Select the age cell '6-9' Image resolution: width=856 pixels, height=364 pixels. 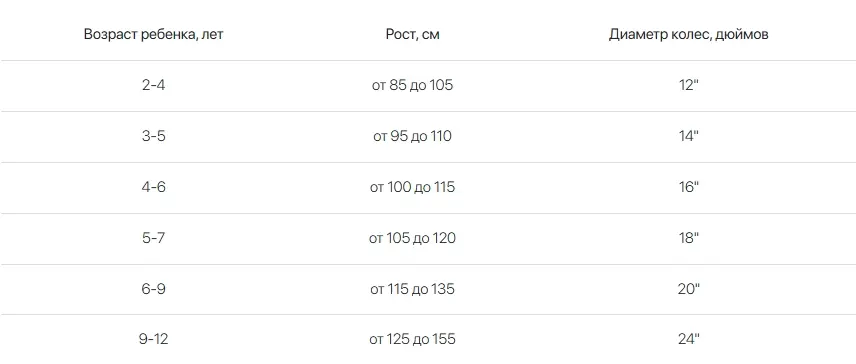[x=153, y=289]
